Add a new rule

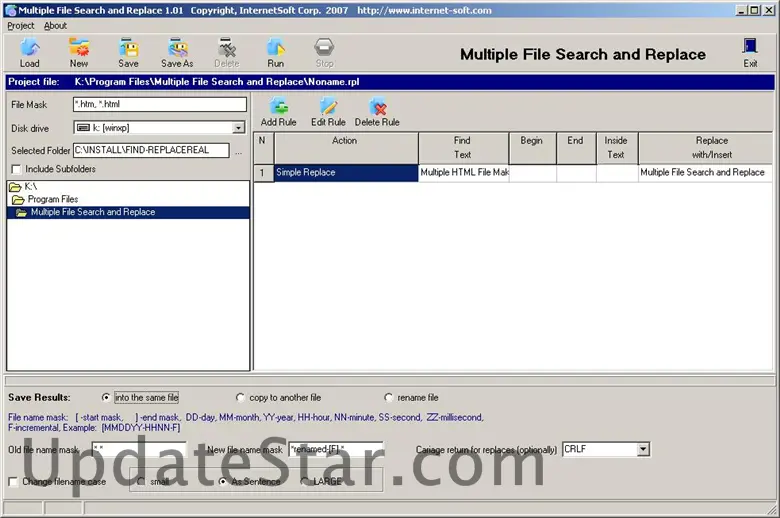point(279,112)
